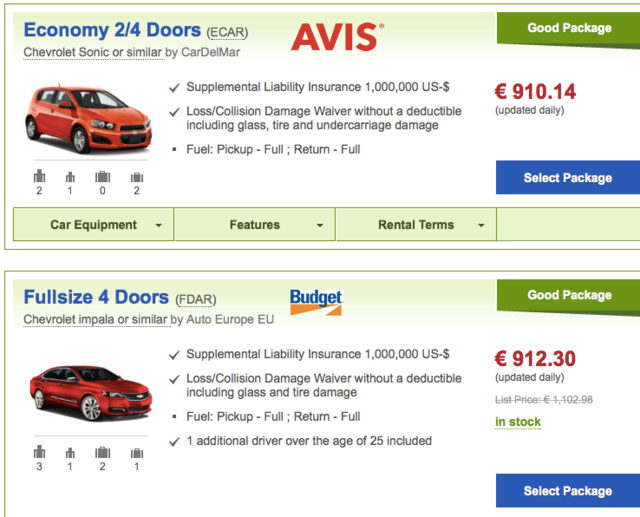This screenshot has width=640, height=517.
Task: Open the "Chevrolet impala or similar" link
Action: click(x=95, y=320)
